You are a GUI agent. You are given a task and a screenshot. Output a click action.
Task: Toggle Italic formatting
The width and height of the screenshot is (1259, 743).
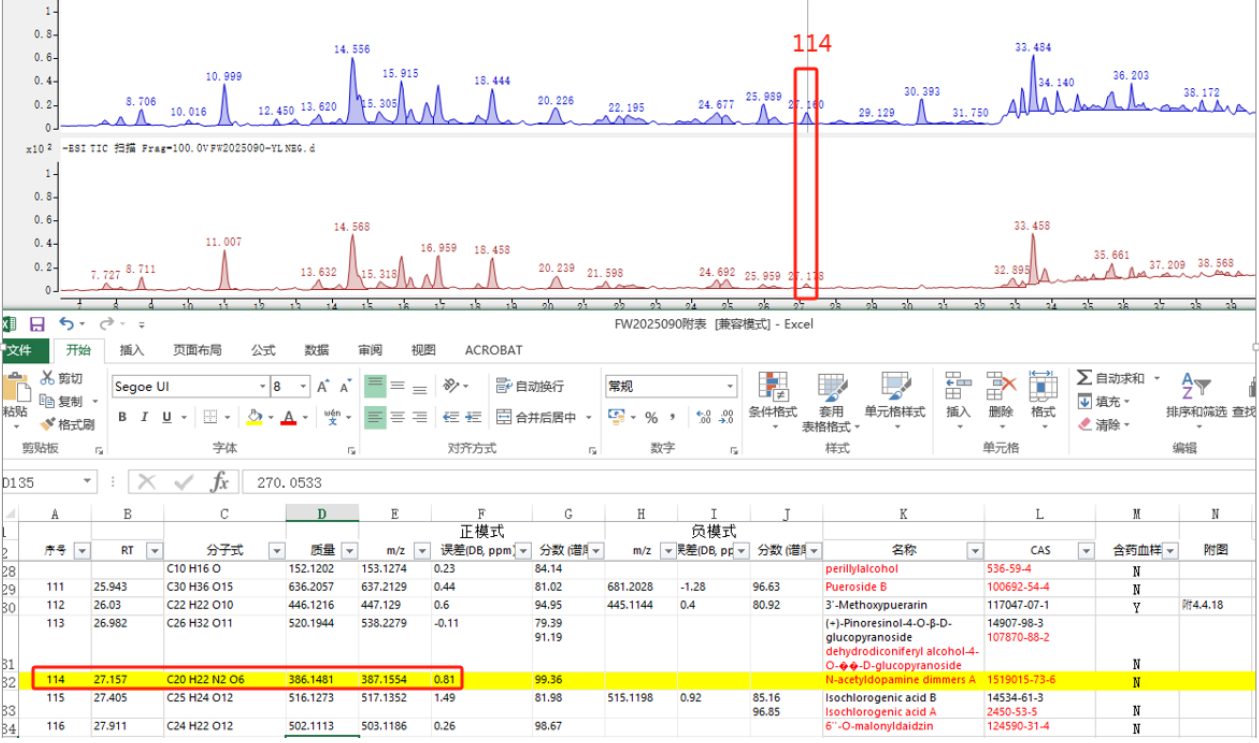pyautogui.click(x=145, y=417)
